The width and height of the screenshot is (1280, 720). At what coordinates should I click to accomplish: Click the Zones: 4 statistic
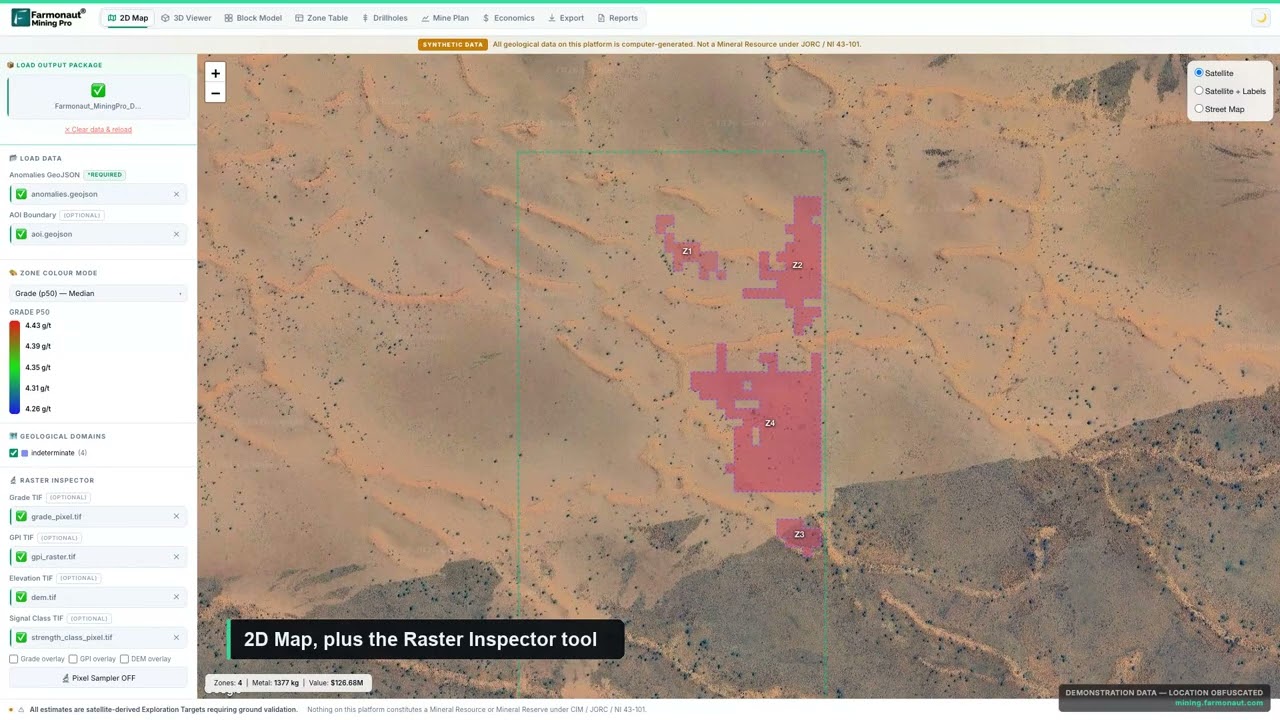228,683
